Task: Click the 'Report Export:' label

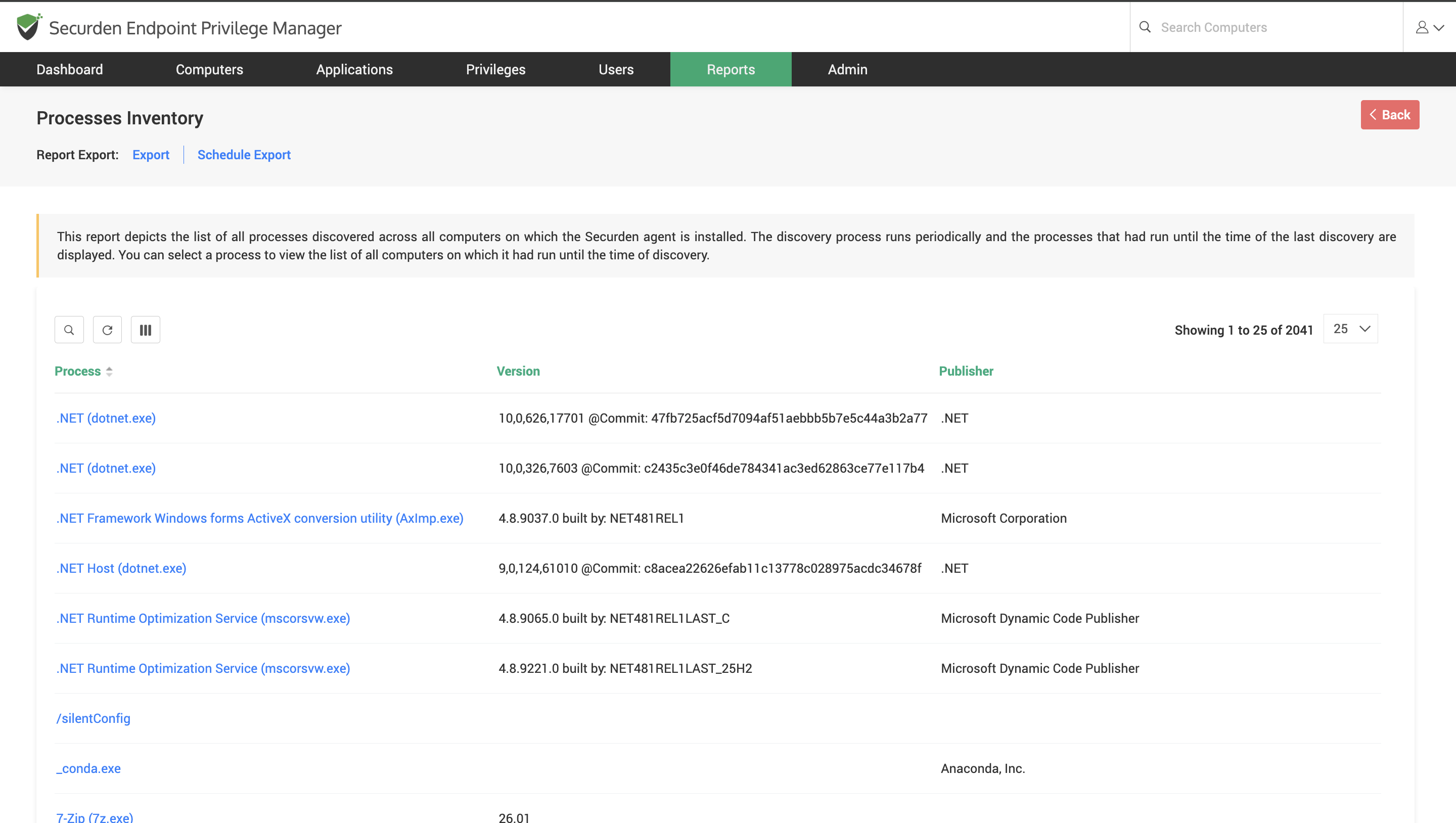Action: click(77, 155)
